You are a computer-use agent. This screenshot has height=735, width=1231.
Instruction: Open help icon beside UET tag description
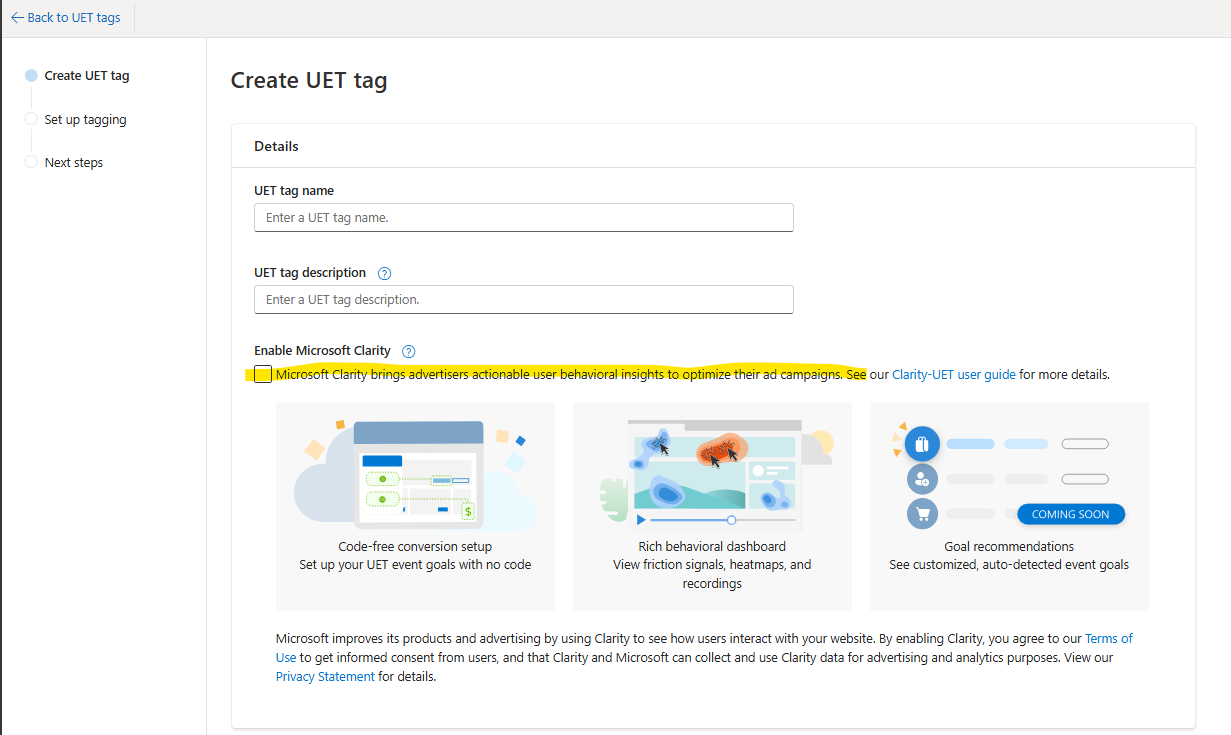(385, 273)
